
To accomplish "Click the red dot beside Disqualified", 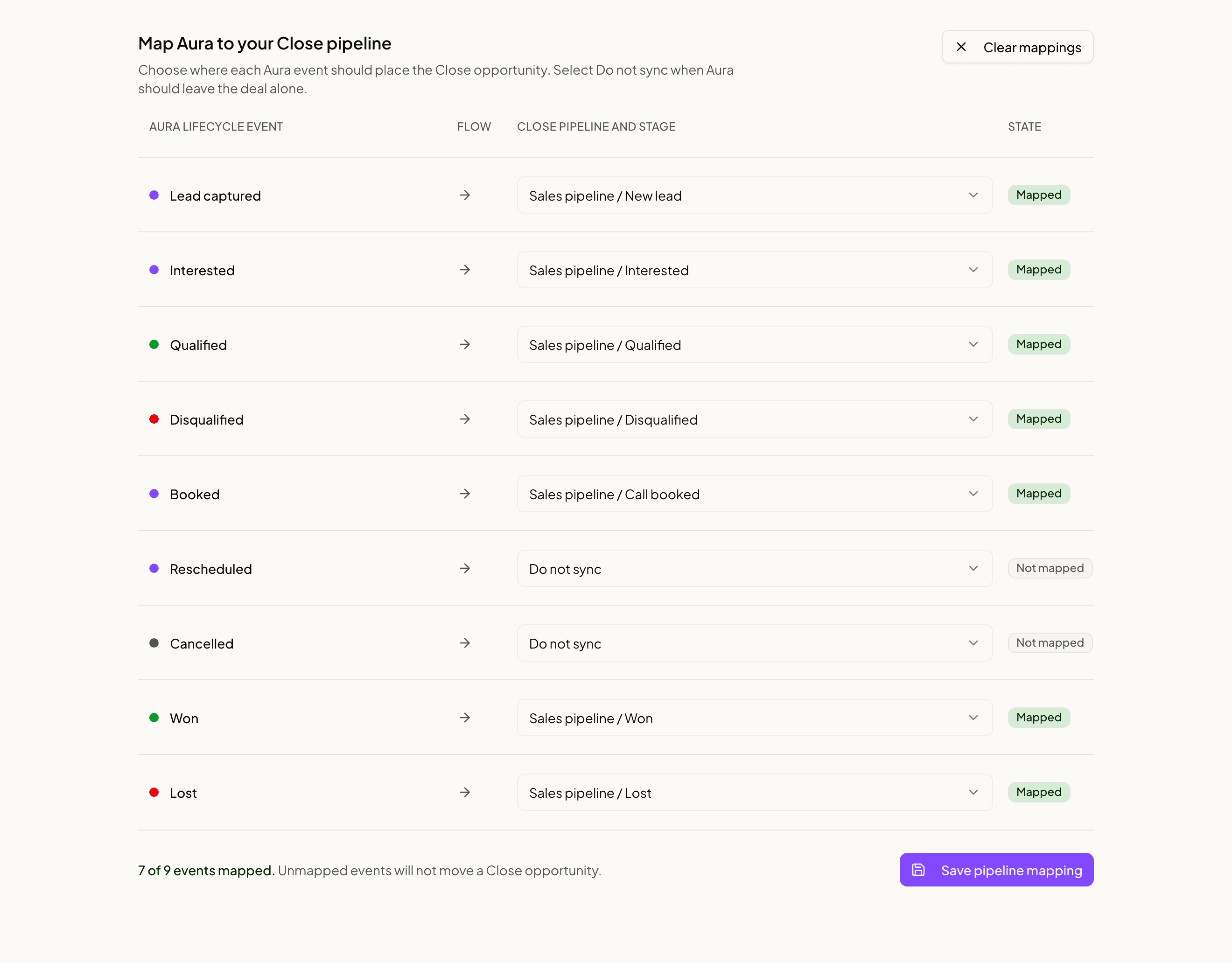I will pyautogui.click(x=154, y=419).
